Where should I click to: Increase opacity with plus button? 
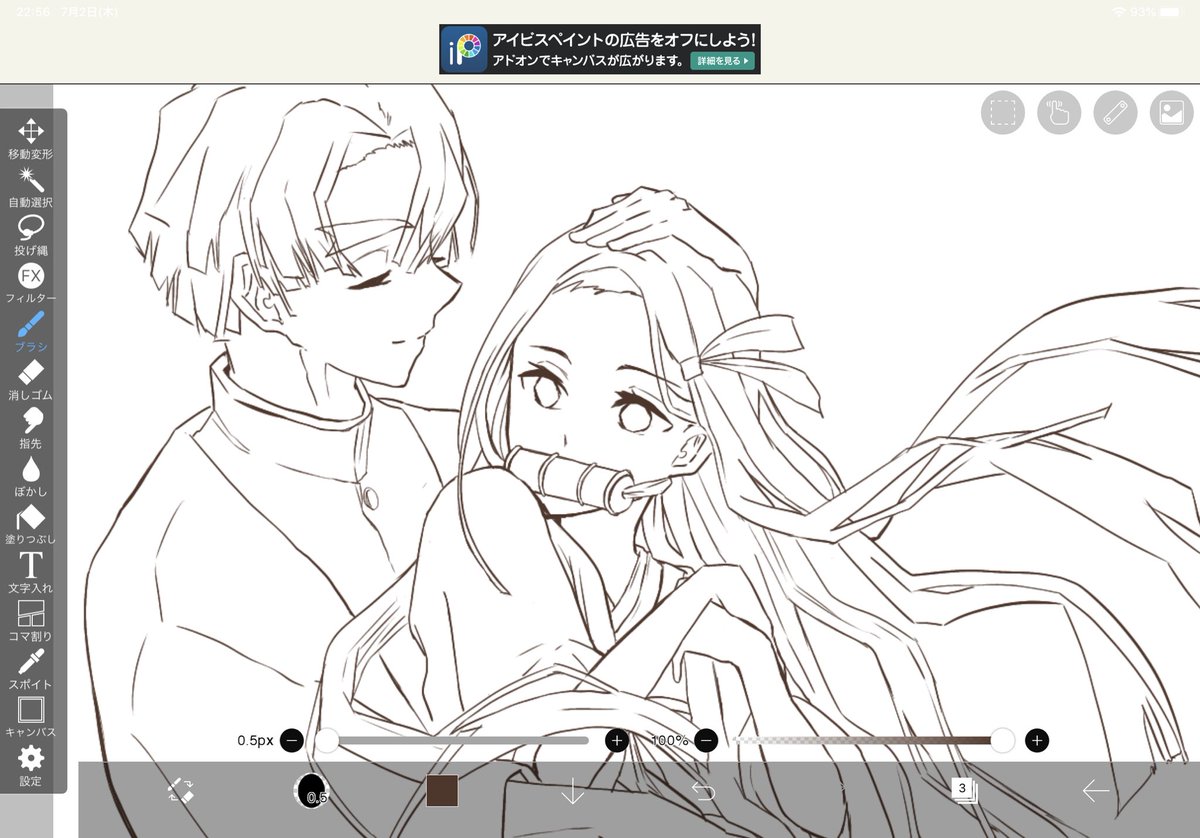pos(1037,741)
